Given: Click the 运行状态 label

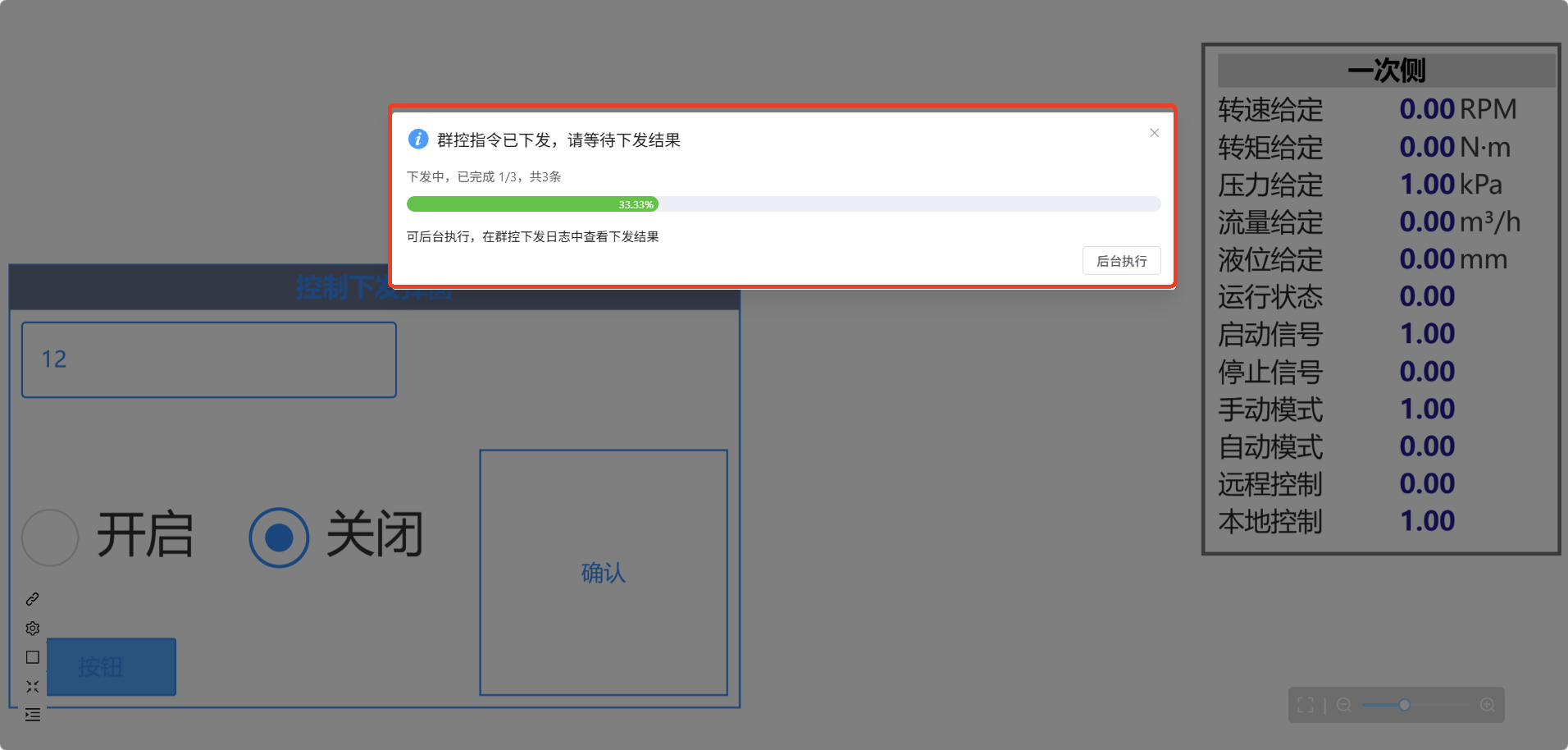Looking at the screenshot, I should pos(1270,296).
